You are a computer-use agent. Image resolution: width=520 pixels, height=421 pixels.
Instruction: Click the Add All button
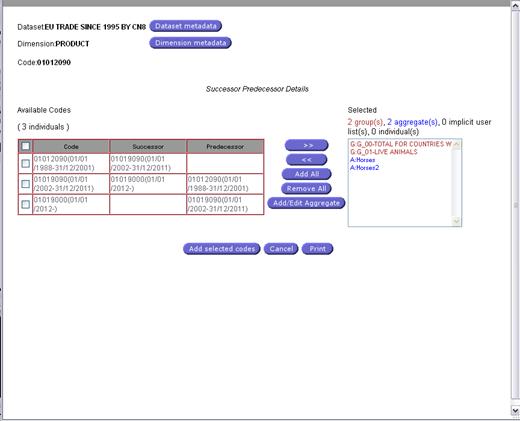[307, 174]
